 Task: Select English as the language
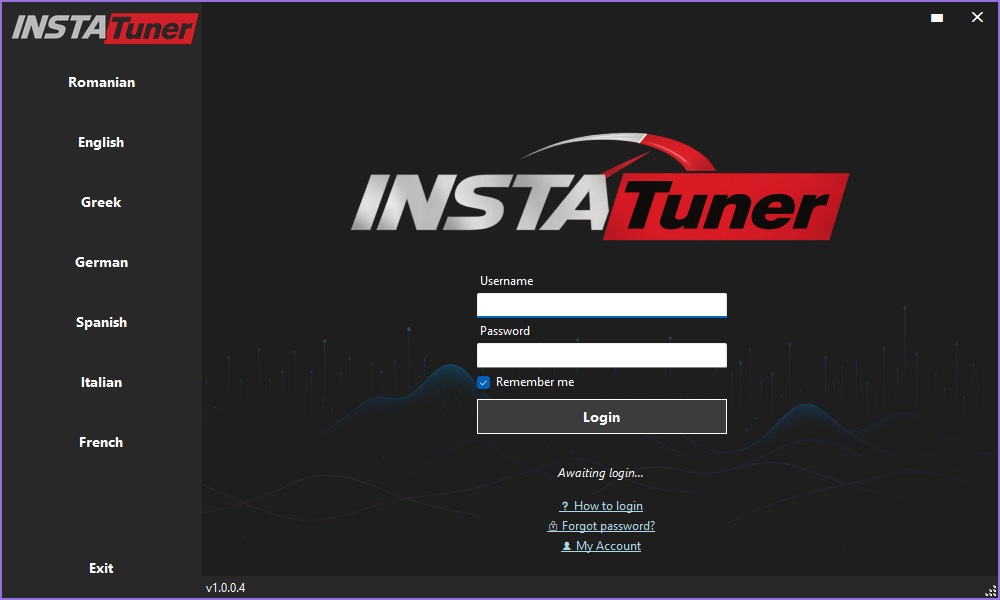(101, 142)
